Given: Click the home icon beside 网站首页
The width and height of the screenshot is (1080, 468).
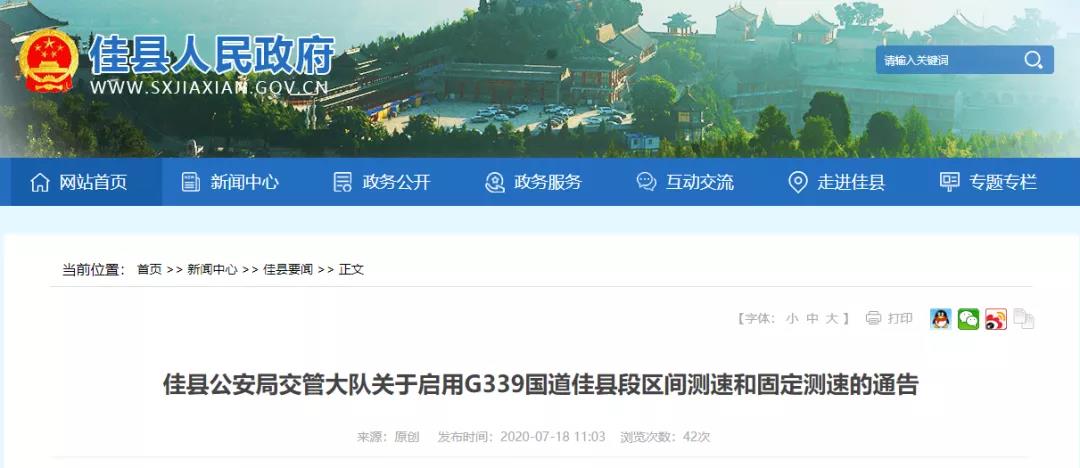Looking at the screenshot, I should [40, 183].
